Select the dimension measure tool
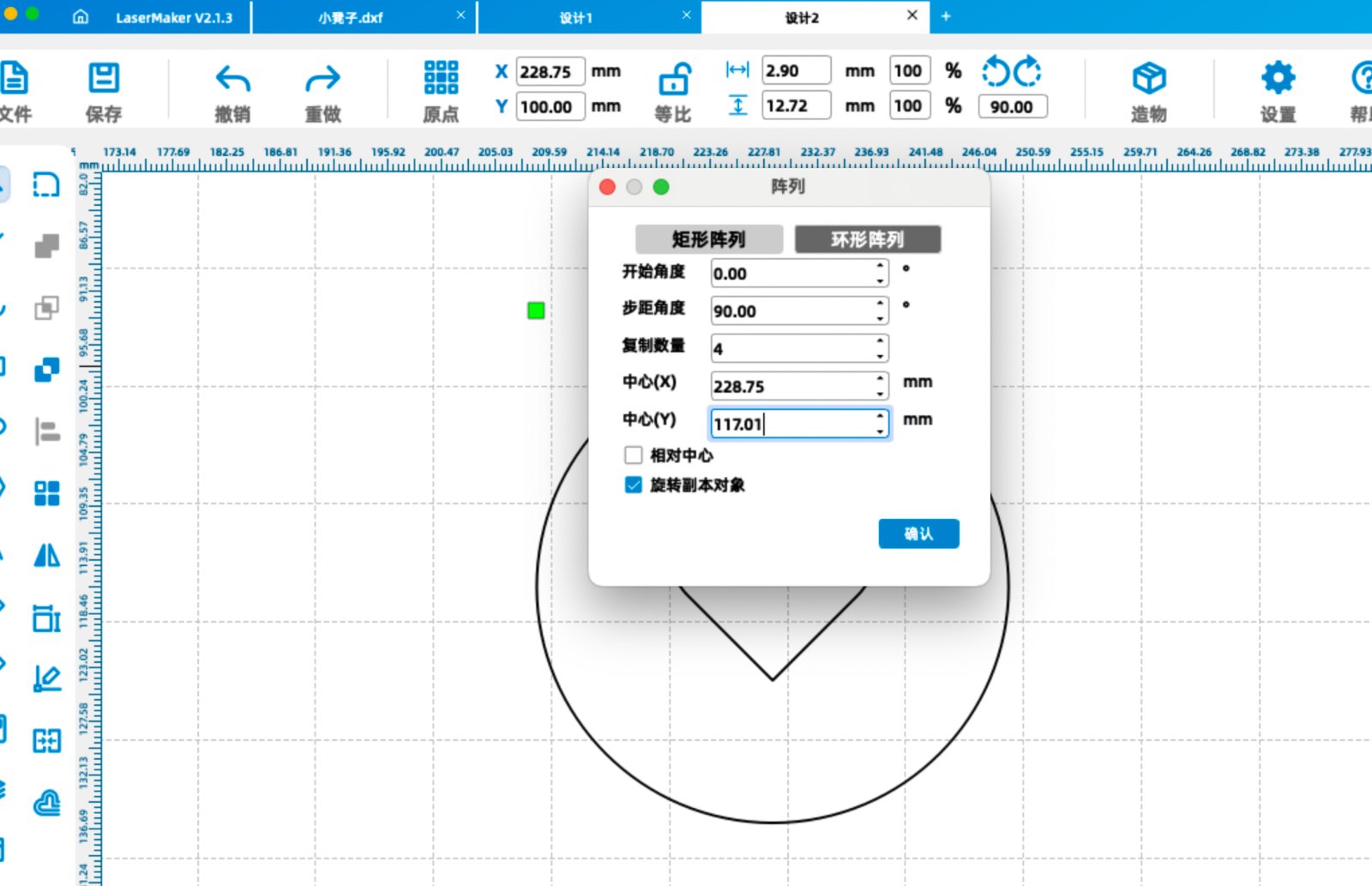The height and width of the screenshot is (886, 1372). click(x=46, y=618)
